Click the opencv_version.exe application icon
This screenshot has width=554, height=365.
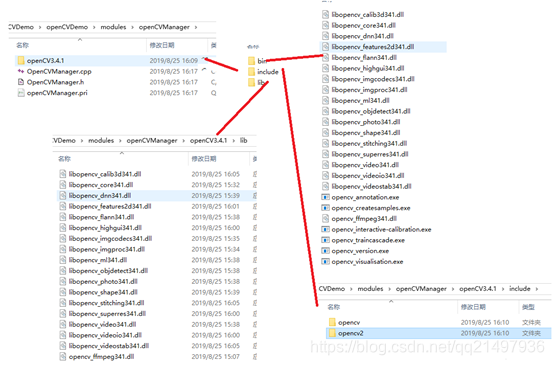[325, 251]
